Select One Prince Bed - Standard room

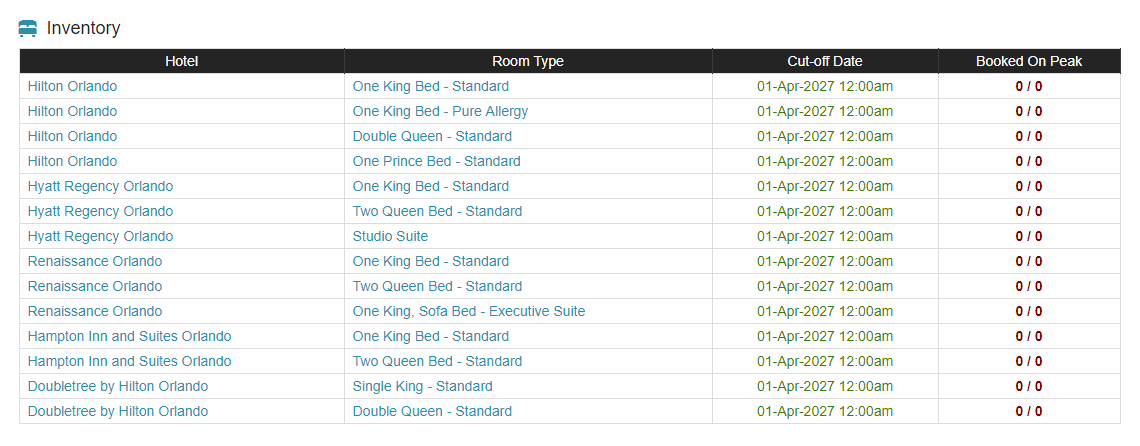436,161
